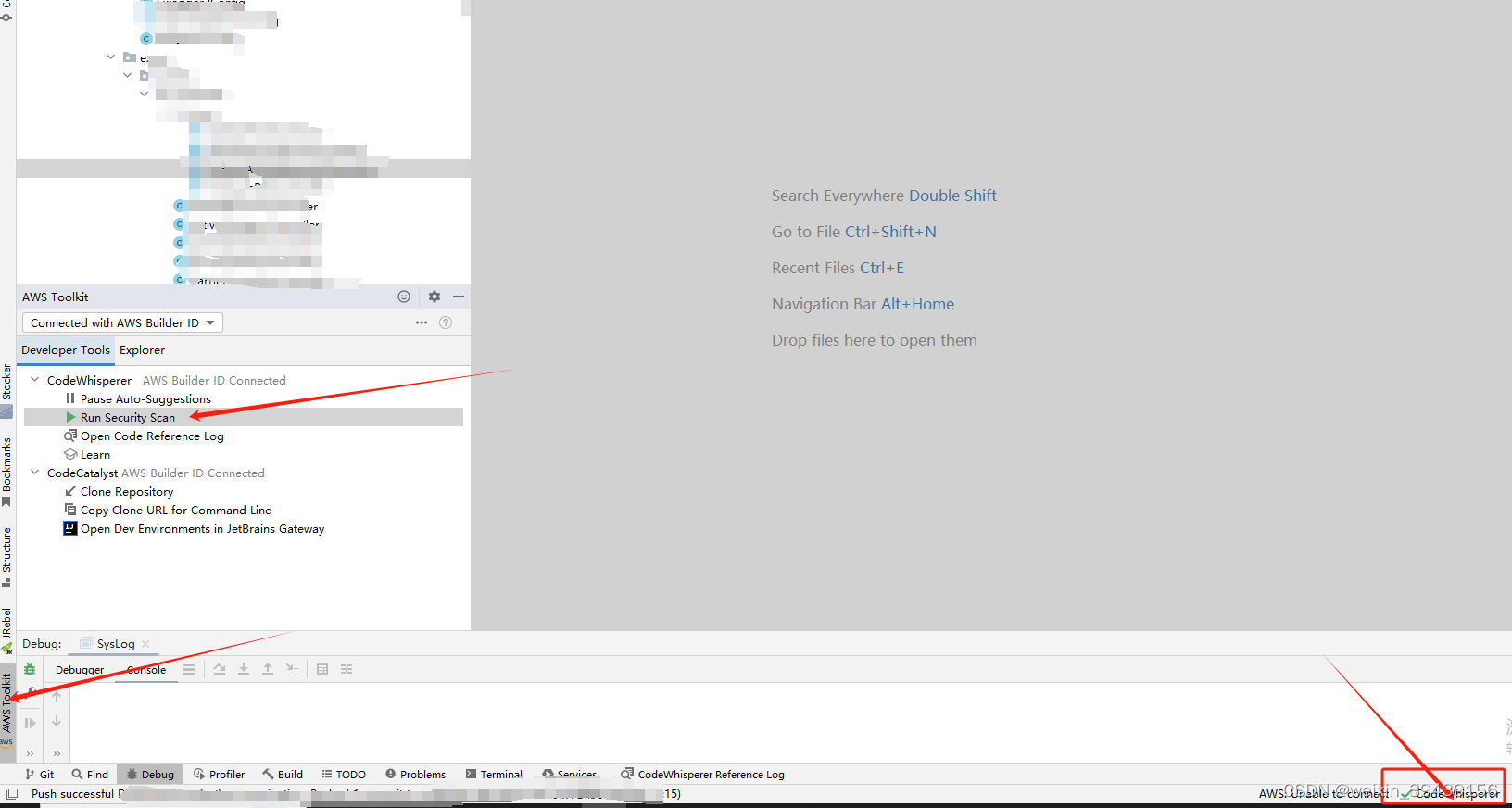Open the Terminal tool window
The width and height of the screenshot is (1512, 808).
tap(495, 775)
